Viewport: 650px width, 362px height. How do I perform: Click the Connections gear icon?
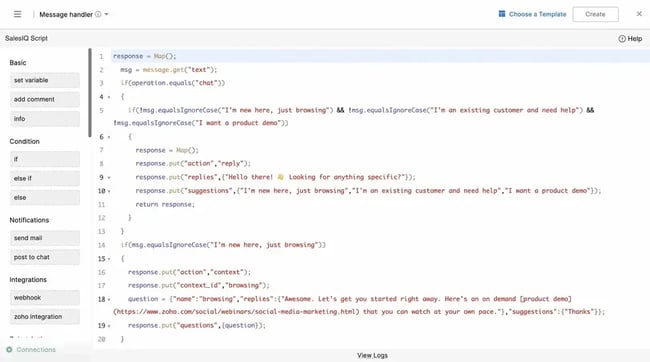pyautogui.click(x=9, y=350)
